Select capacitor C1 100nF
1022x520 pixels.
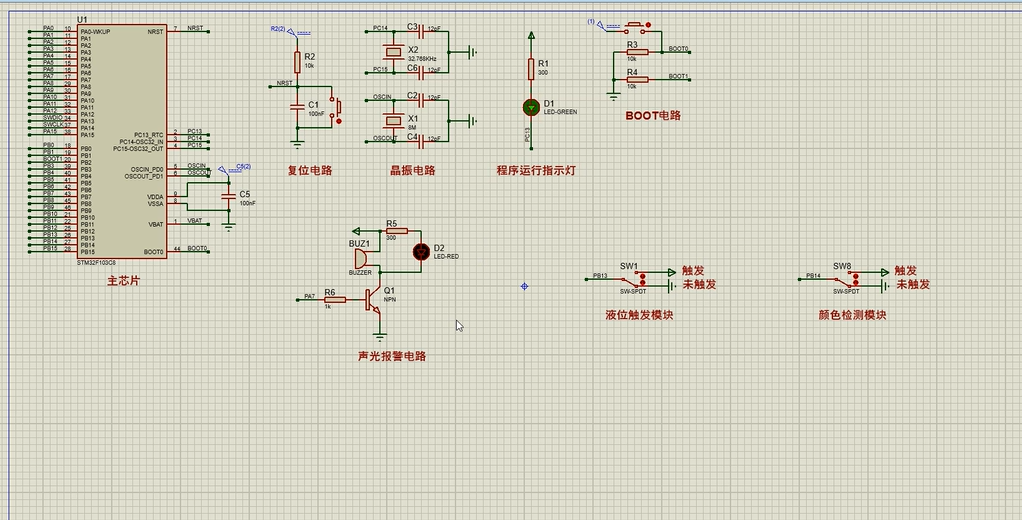(x=297, y=105)
